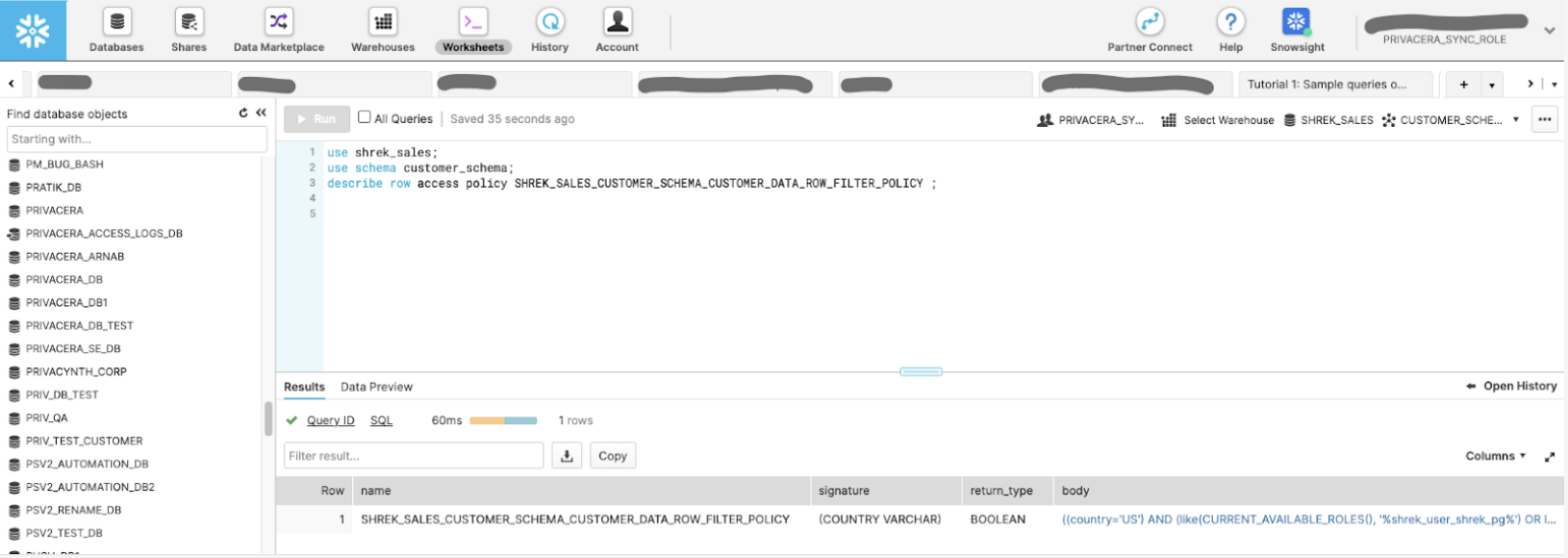The image size is (1568, 558).
Task: Open the worksheet tab dropdown arrow
Action: coord(1491,85)
